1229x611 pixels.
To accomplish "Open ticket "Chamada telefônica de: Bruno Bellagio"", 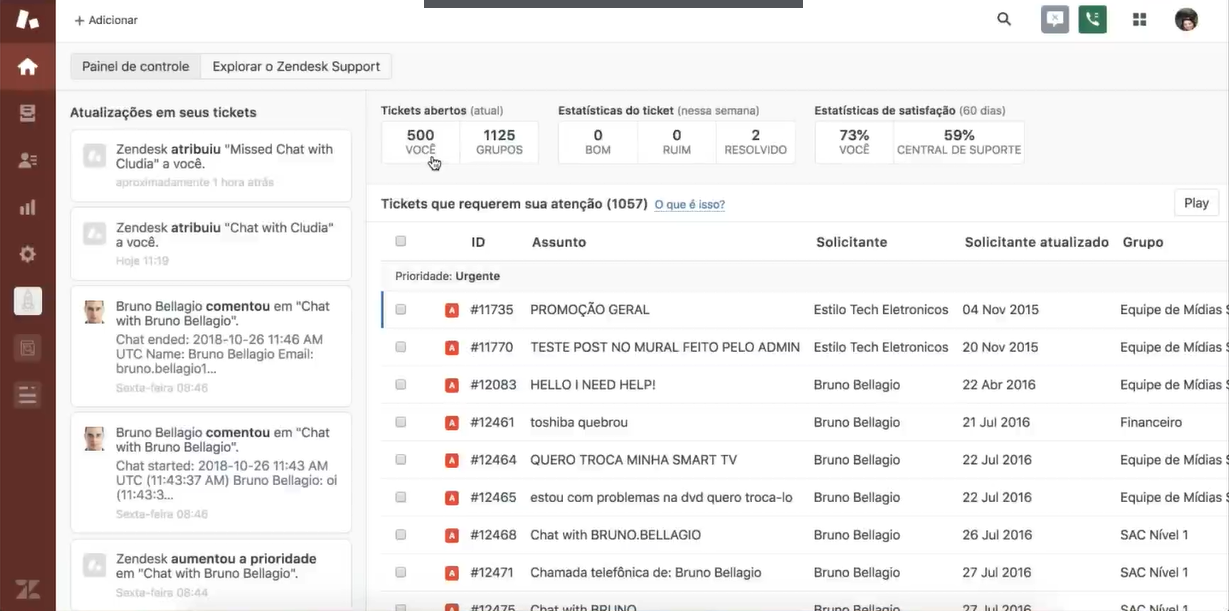I will click(x=646, y=573).
